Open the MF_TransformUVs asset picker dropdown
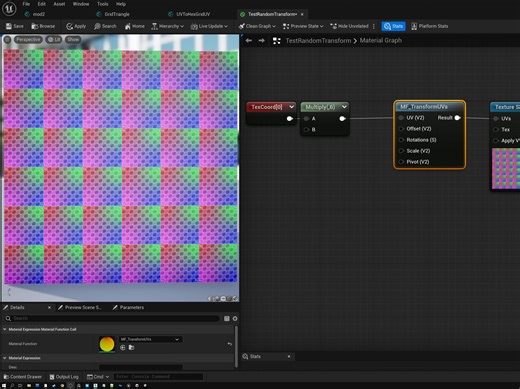Image resolution: width=520 pixels, height=389 pixels. pyautogui.click(x=150, y=339)
